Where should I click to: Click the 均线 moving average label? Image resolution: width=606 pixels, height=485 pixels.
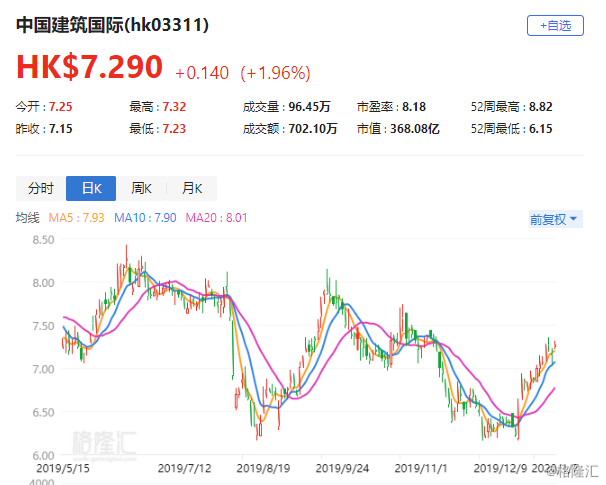(x=27, y=218)
